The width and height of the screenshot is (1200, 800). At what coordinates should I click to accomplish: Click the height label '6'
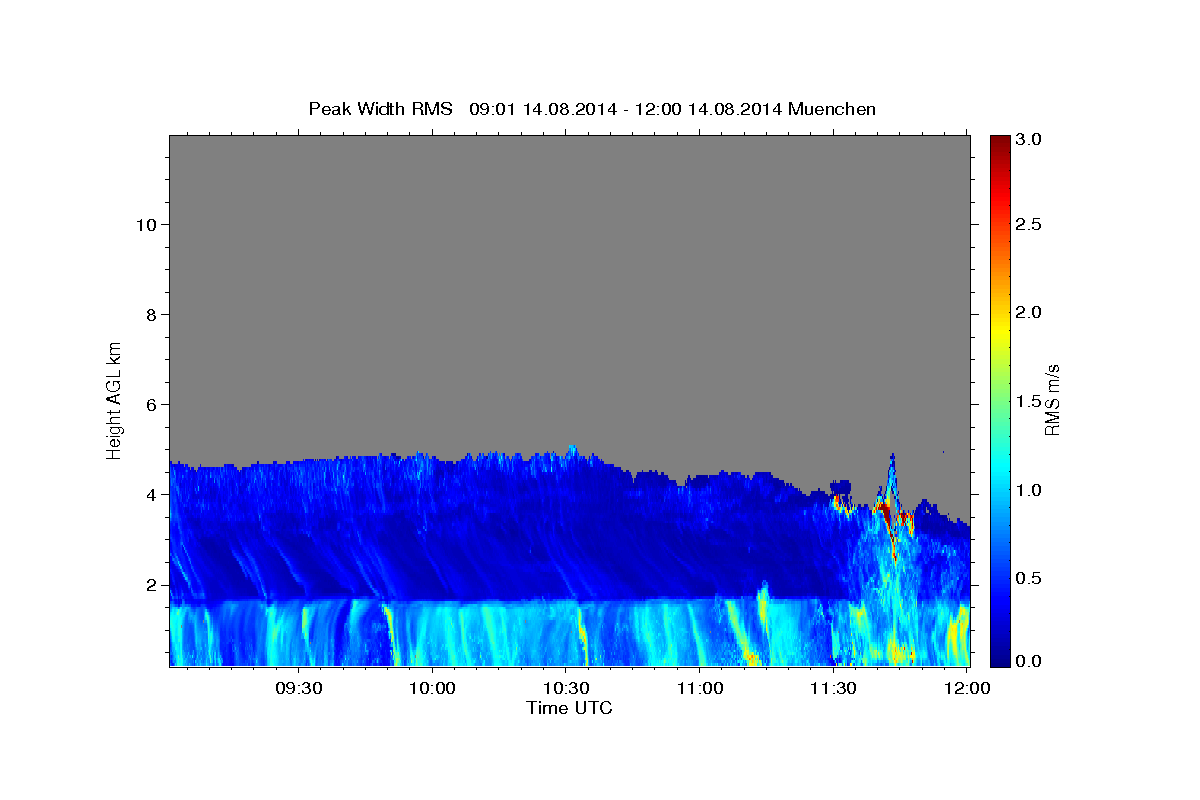pos(151,404)
